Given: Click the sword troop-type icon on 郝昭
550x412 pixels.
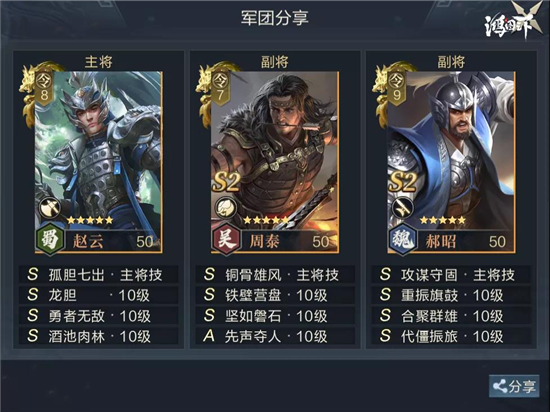Looking at the screenshot, I should (402, 208).
